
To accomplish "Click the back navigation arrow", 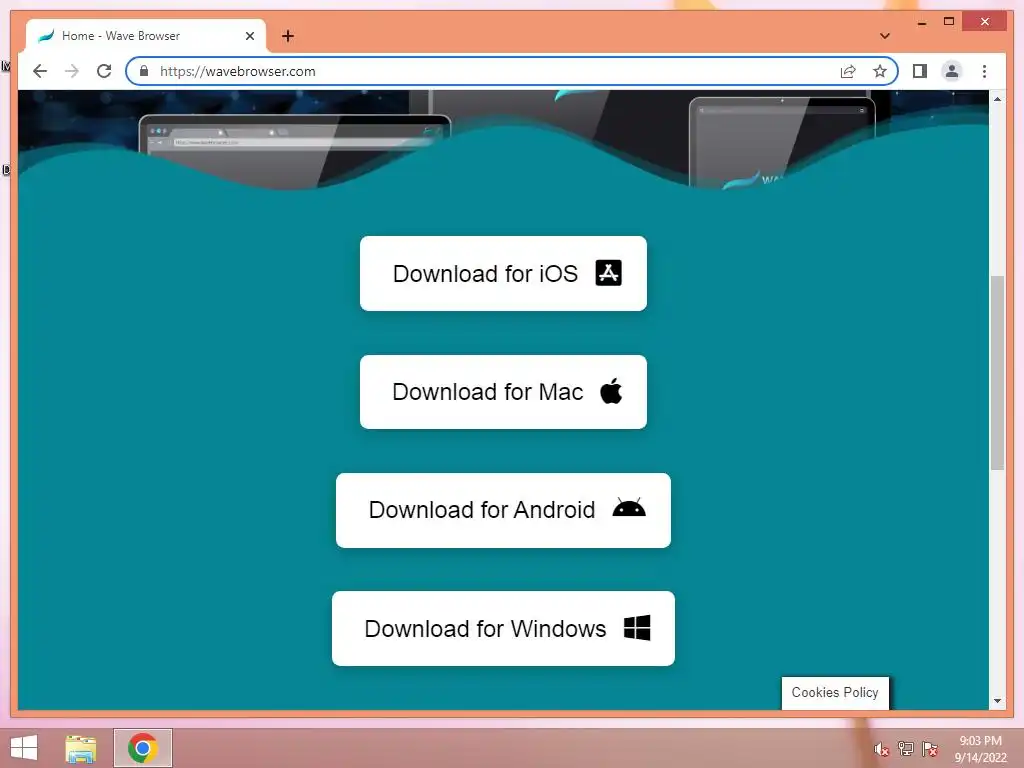I will pyautogui.click(x=40, y=71).
